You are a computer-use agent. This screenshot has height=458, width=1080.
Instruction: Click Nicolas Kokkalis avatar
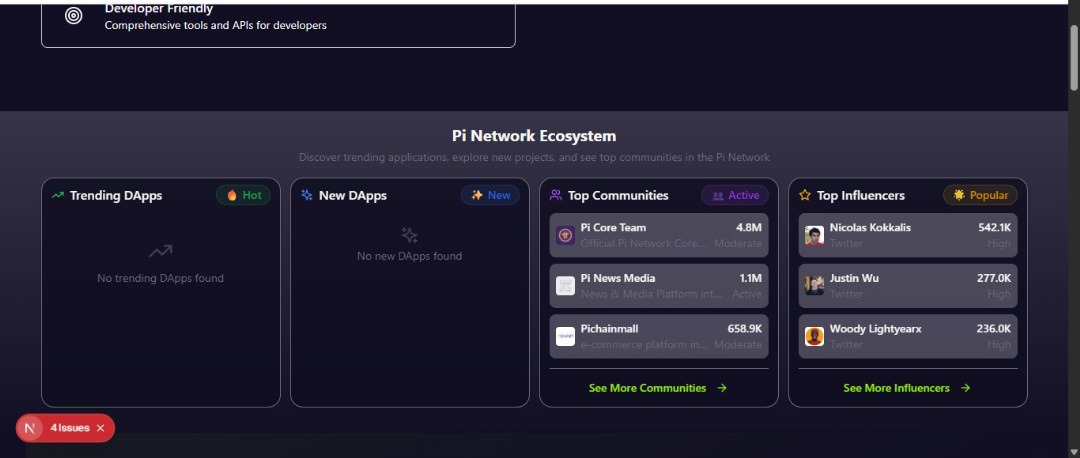tap(814, 236)
